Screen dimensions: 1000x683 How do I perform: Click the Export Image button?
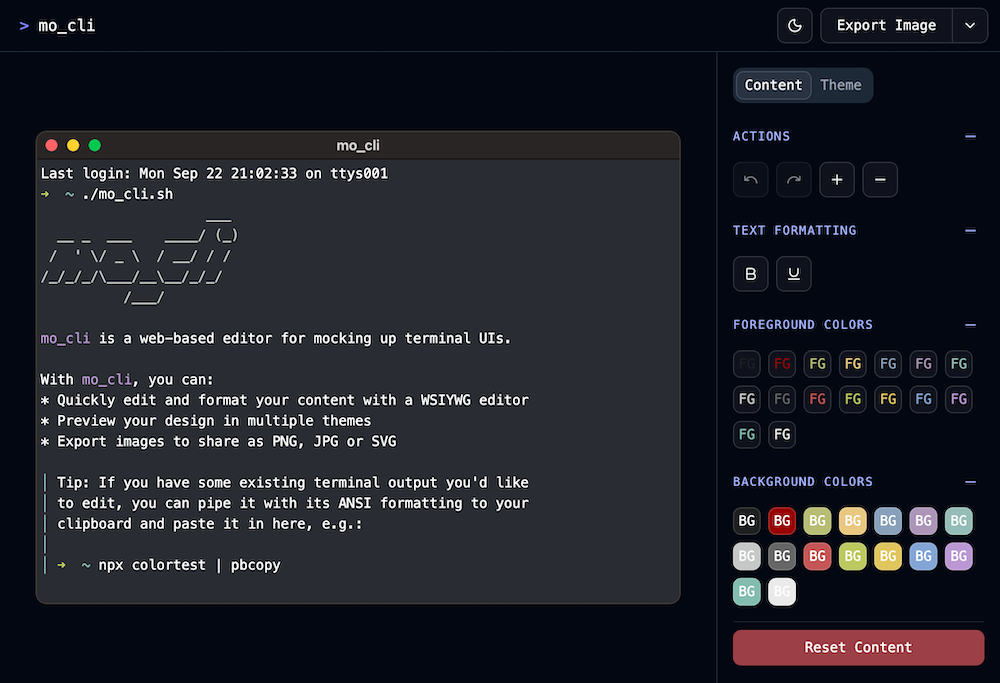(x=886, y=25)
